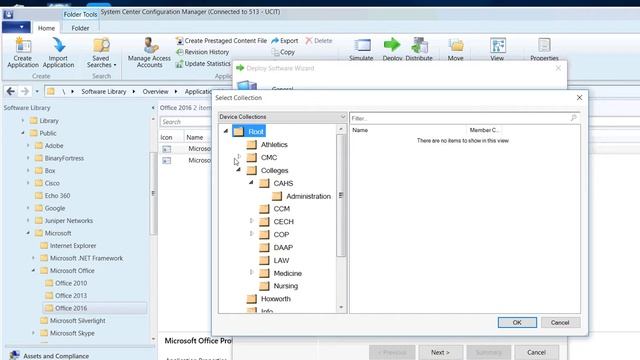The height and width of the screenshot is (360, 640).
Task: Close the Select Collection dialog
Action: click(x=579, y=98)
